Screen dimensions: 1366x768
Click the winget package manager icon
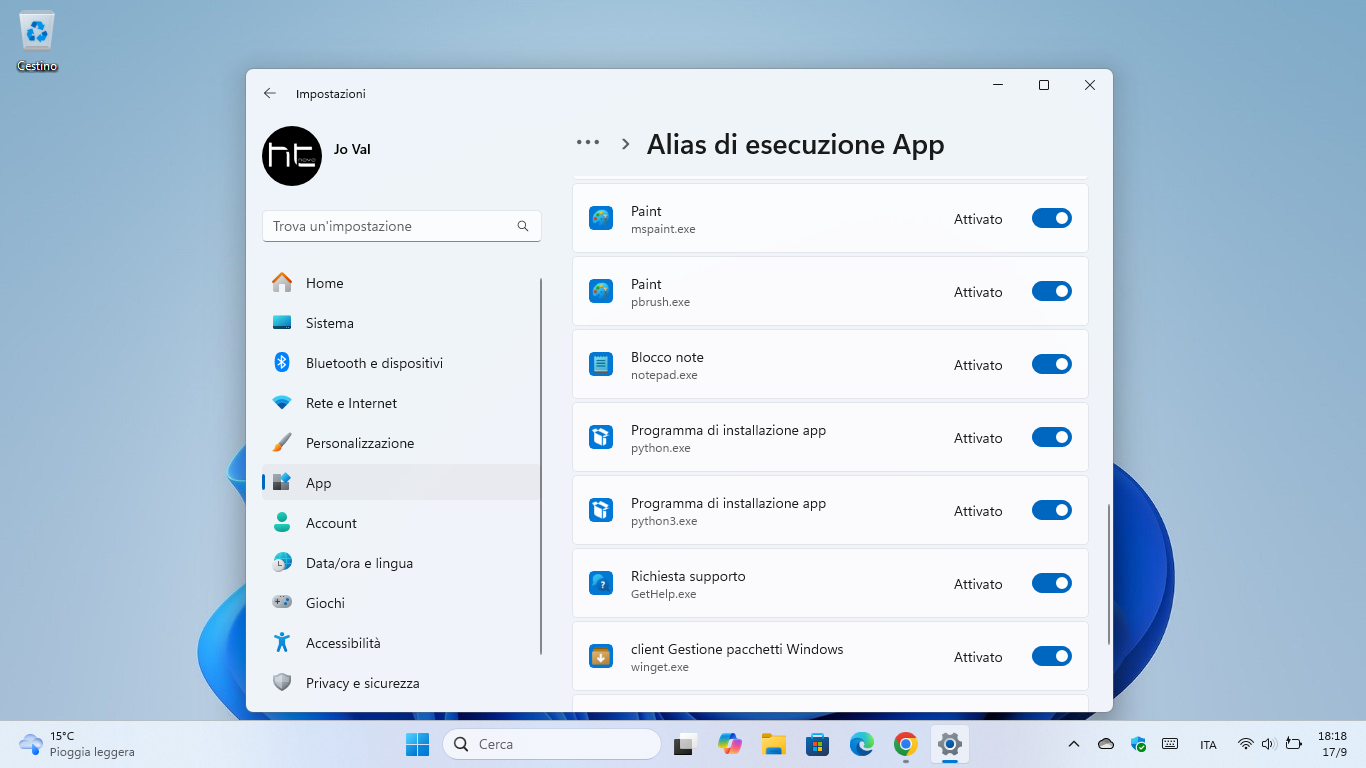pos(601,656)
